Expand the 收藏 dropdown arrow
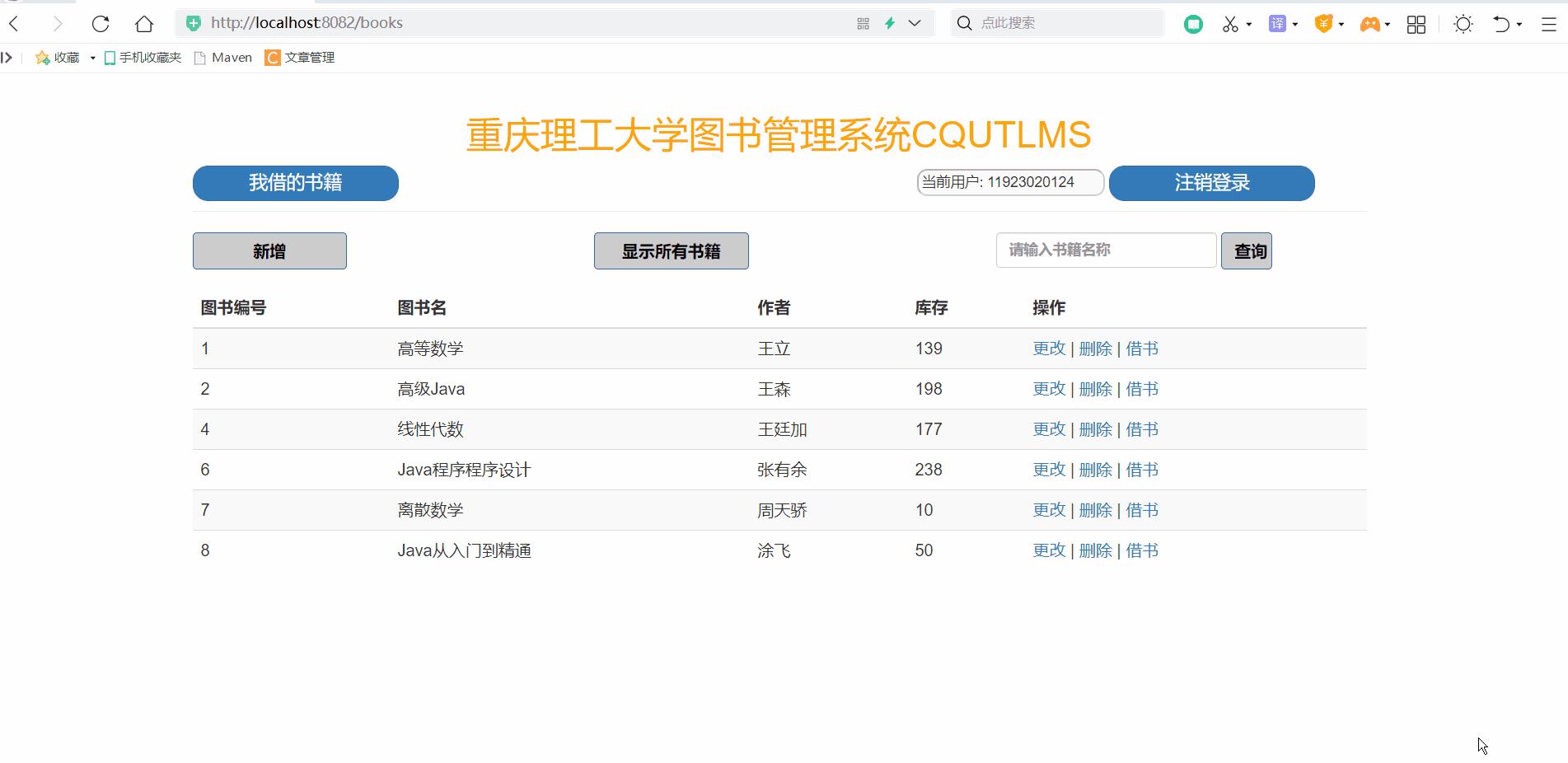This screenshot has height=763, width=1568. [x=92, y=58]
